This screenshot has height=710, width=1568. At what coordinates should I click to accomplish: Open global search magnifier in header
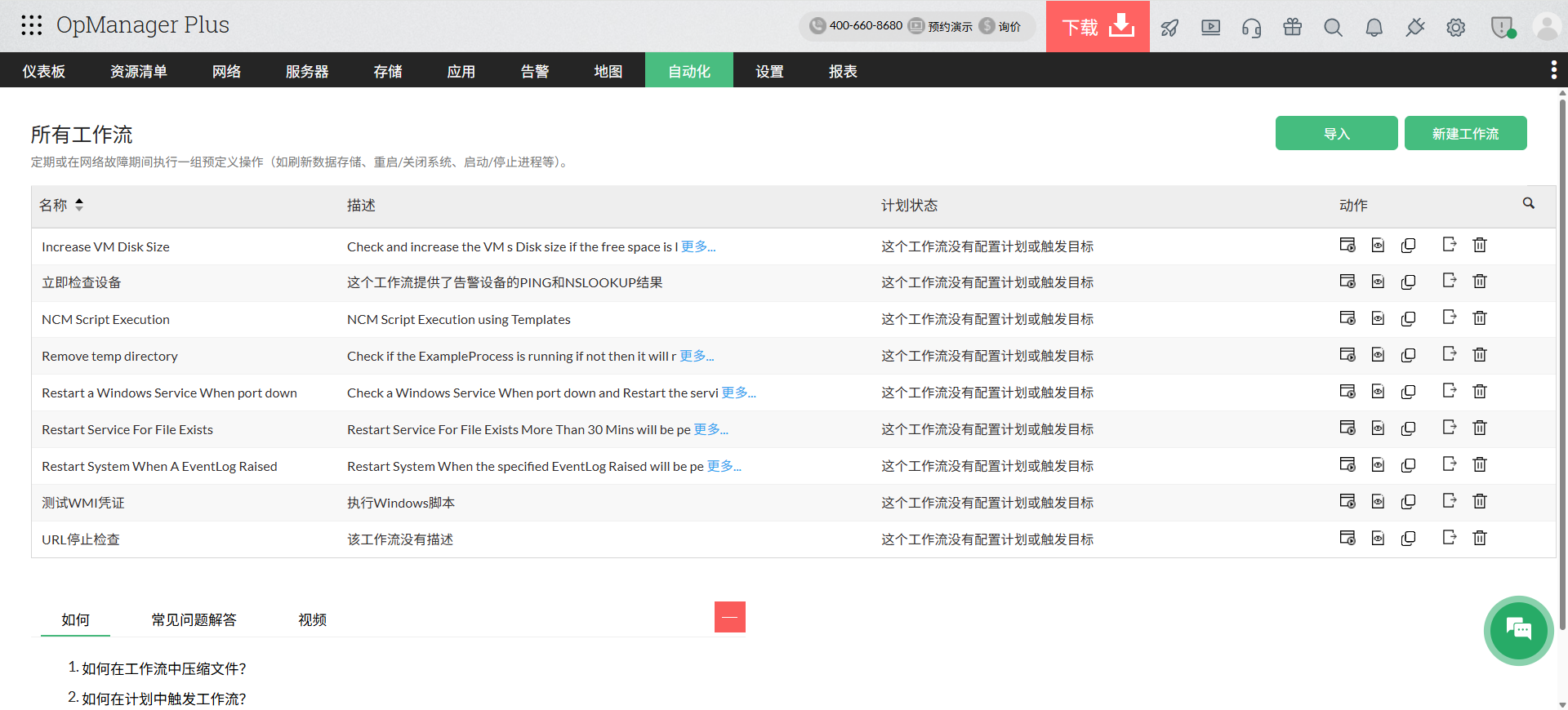1333,28
